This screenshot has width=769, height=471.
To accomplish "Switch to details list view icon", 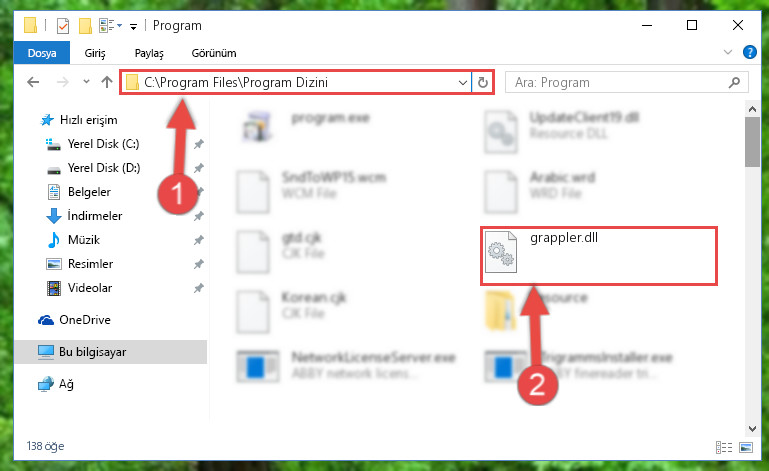I will pos(724,447).
